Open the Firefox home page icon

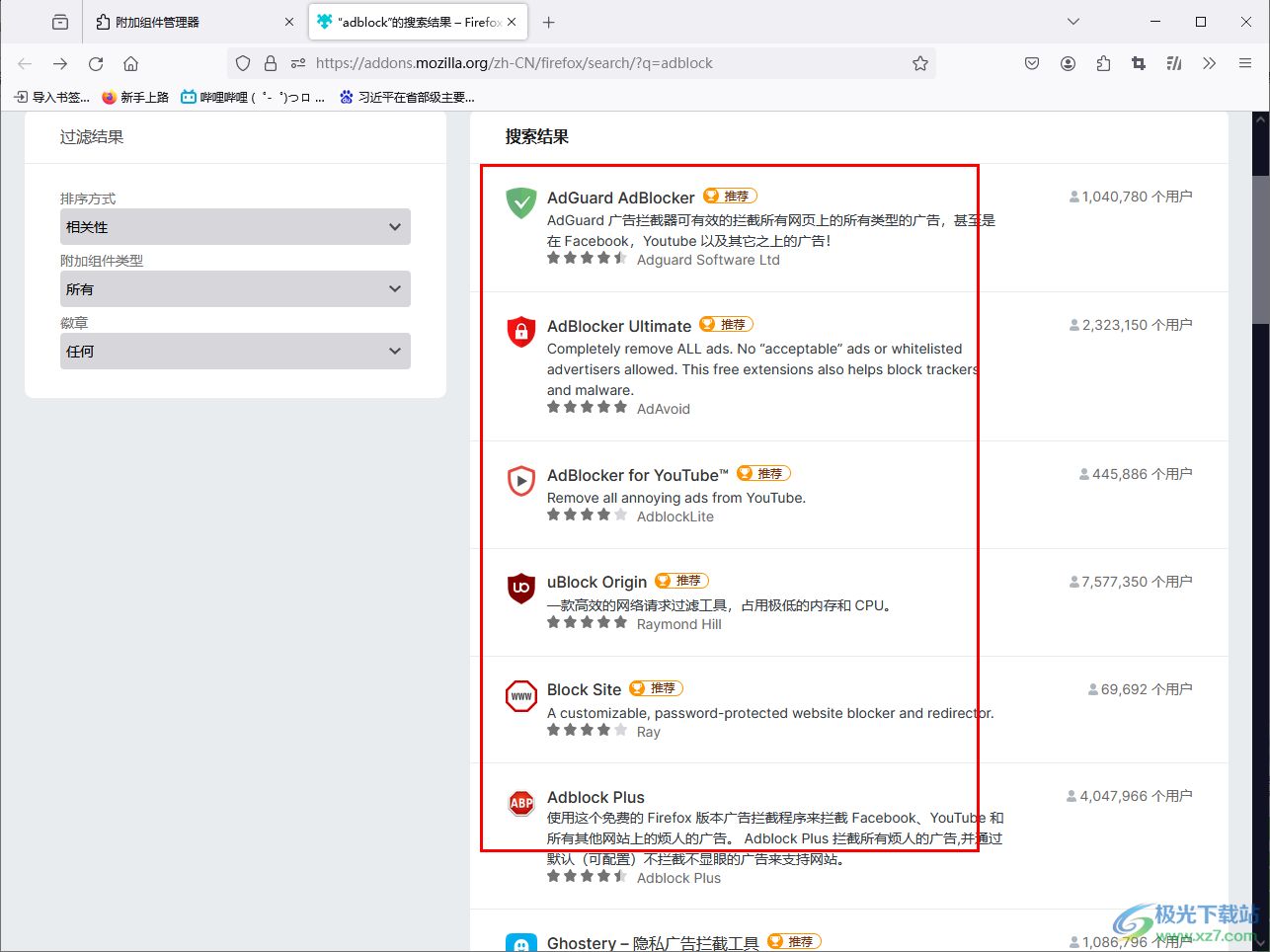point(130,63)
